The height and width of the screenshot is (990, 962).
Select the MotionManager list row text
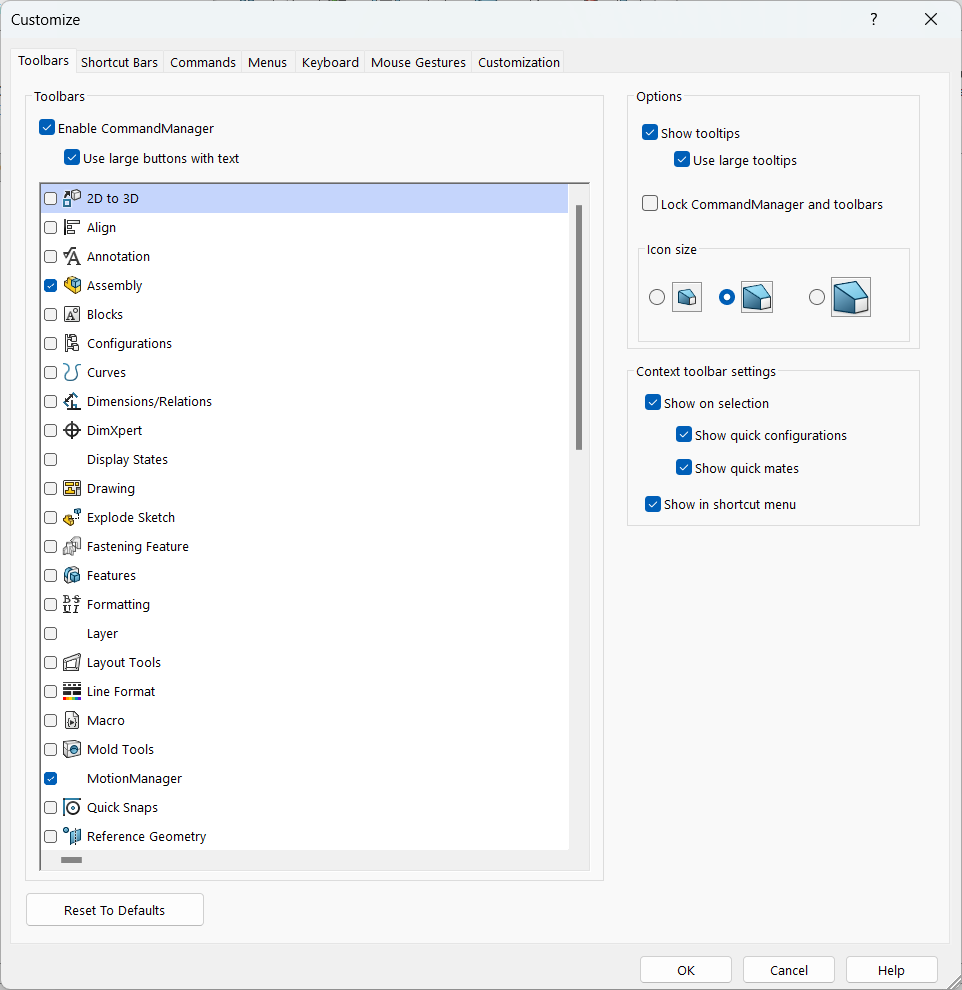[134, 779]
